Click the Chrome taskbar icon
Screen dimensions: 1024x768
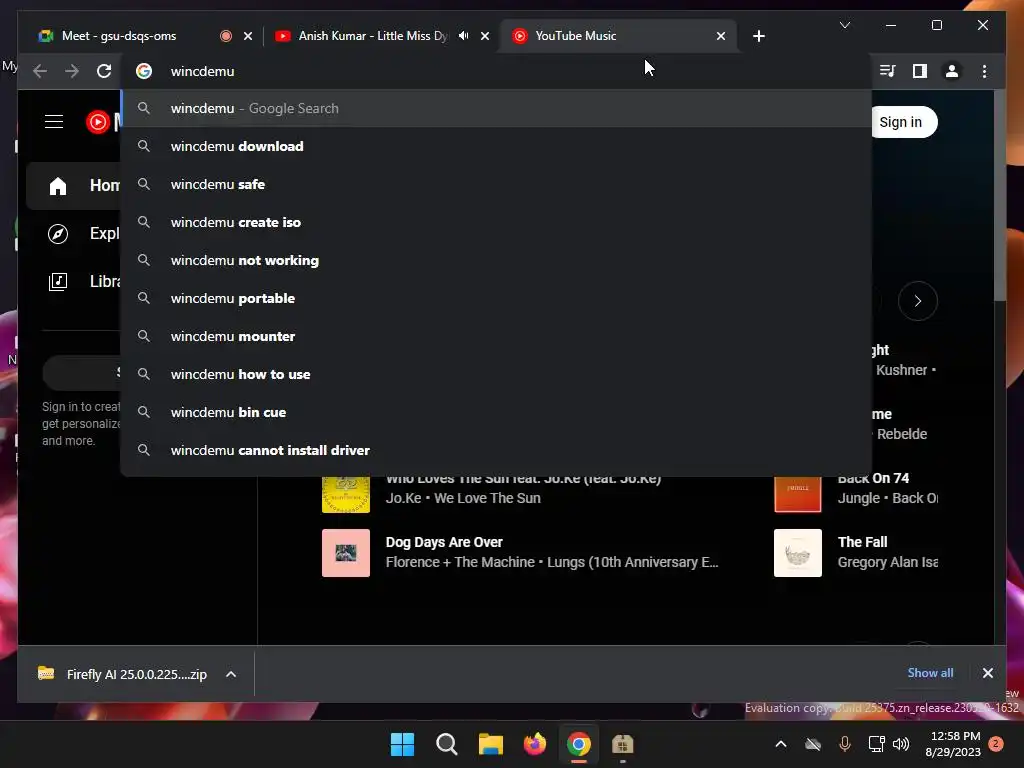579,744
